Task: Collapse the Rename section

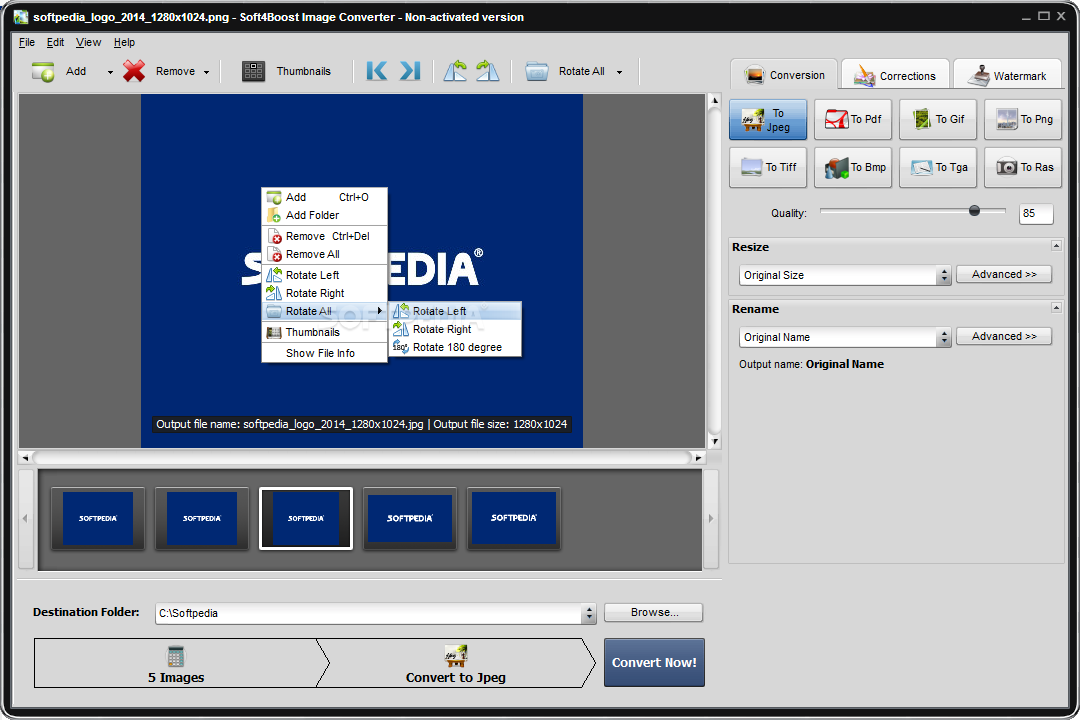Action: point(1056,308)
